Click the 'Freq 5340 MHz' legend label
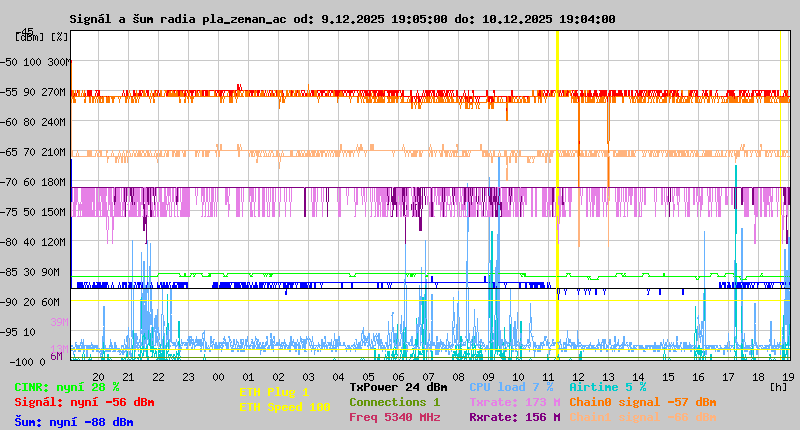The width and height of the screenshot is (800, 430). pyautogui.click(x=395, y=417)
